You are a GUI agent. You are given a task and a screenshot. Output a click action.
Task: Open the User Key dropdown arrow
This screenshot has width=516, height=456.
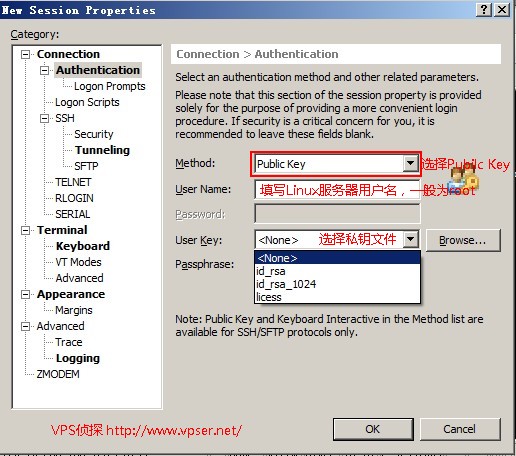pos(410,240)
